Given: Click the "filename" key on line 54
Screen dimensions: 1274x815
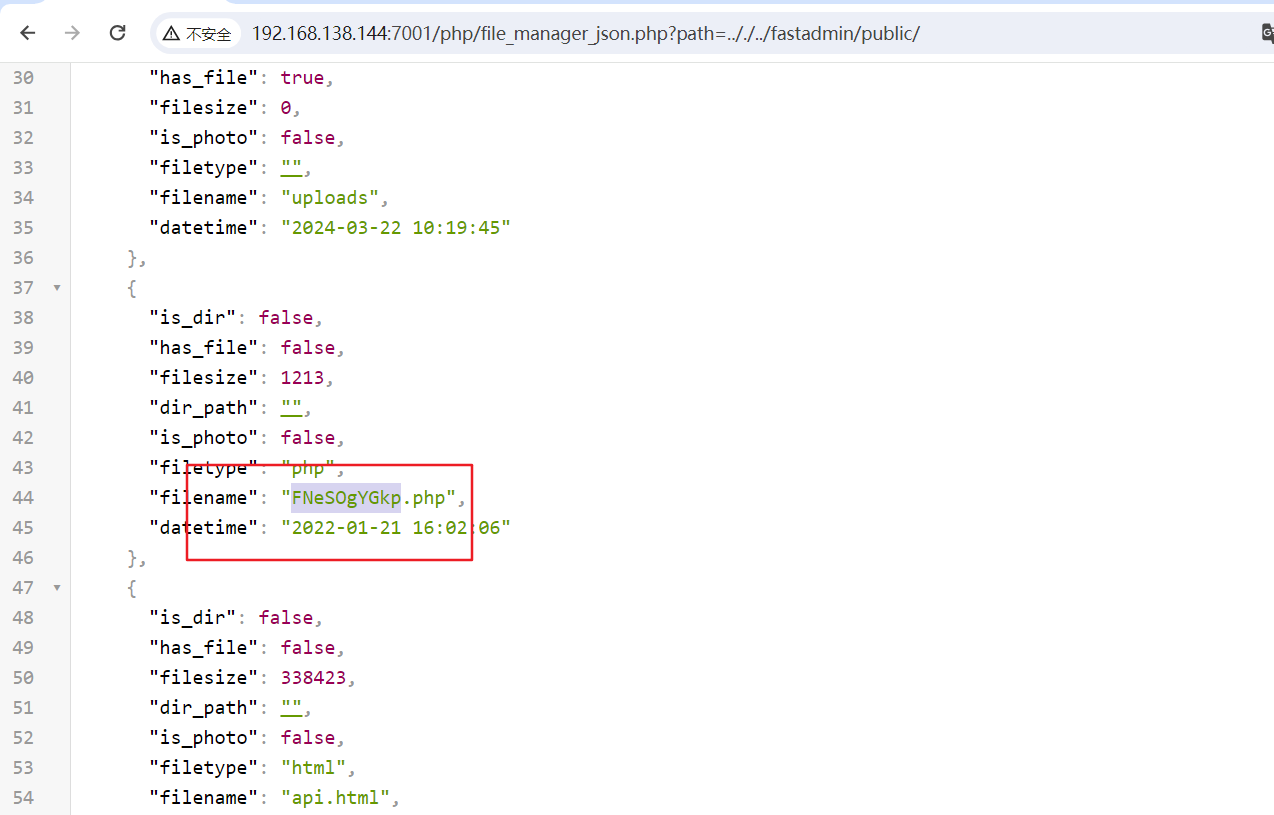Looking at the screenshot, I should click(x=204, y=797).
